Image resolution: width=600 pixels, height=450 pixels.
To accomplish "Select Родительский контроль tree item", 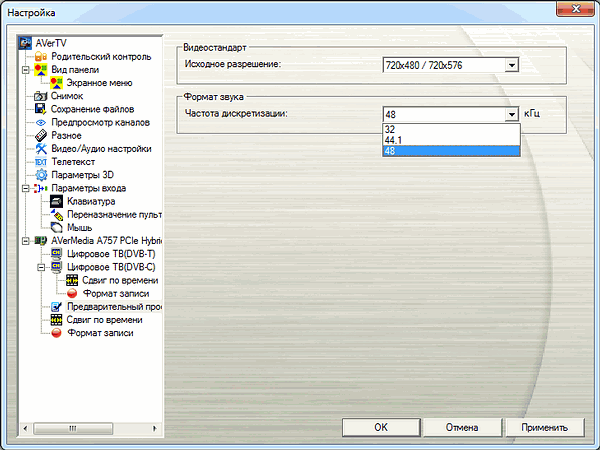I will pyautogui.click(x=101, y=57).
